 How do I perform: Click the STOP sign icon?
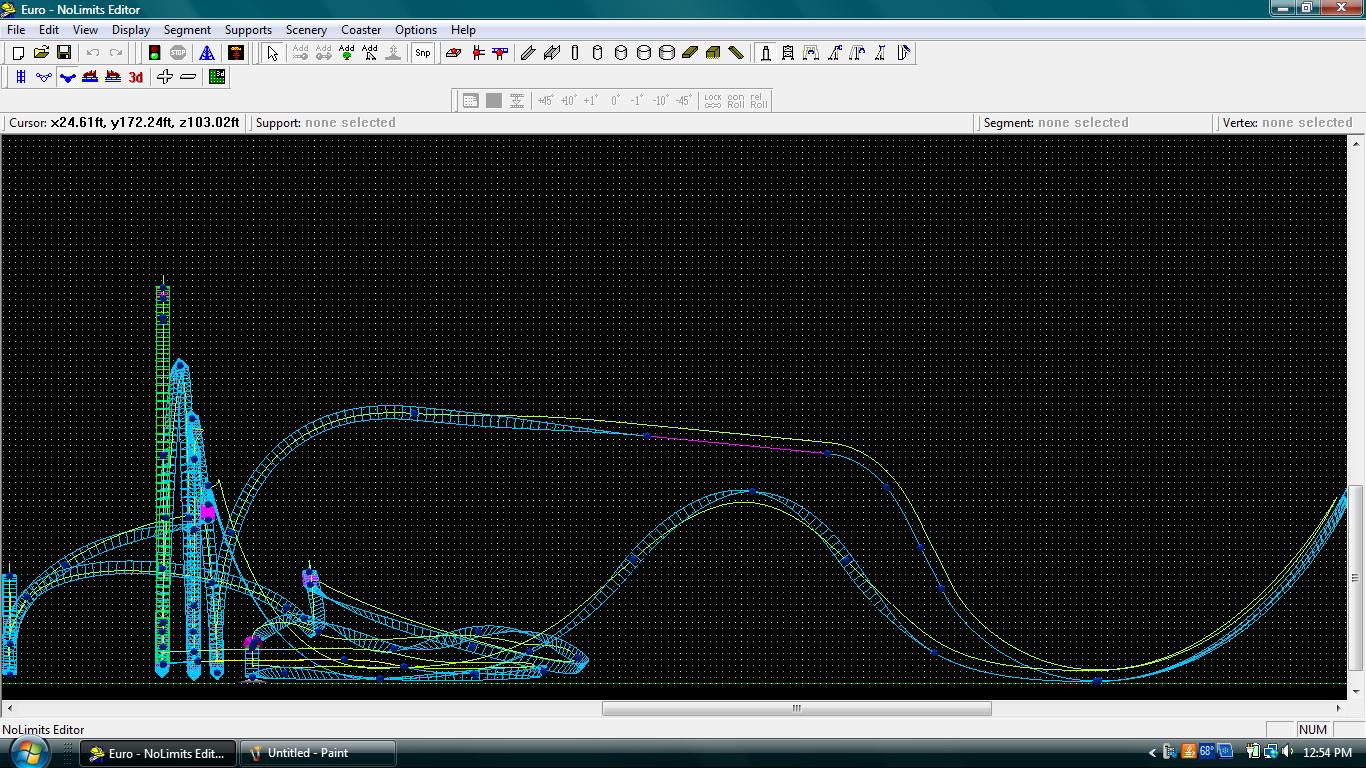click(178, 53)
